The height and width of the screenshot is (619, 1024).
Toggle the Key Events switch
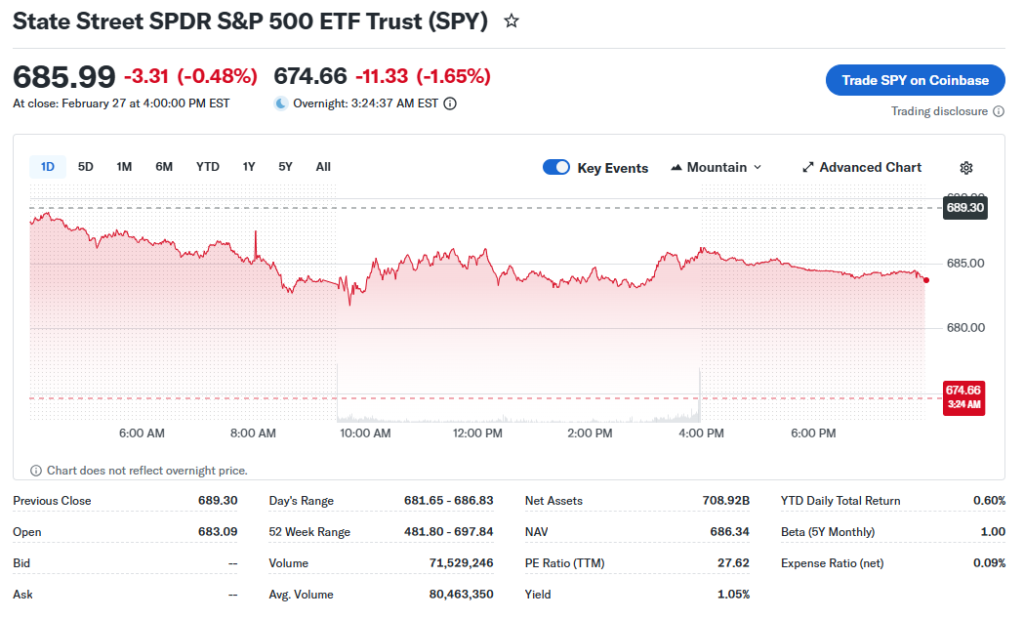(x=556, y=167)
